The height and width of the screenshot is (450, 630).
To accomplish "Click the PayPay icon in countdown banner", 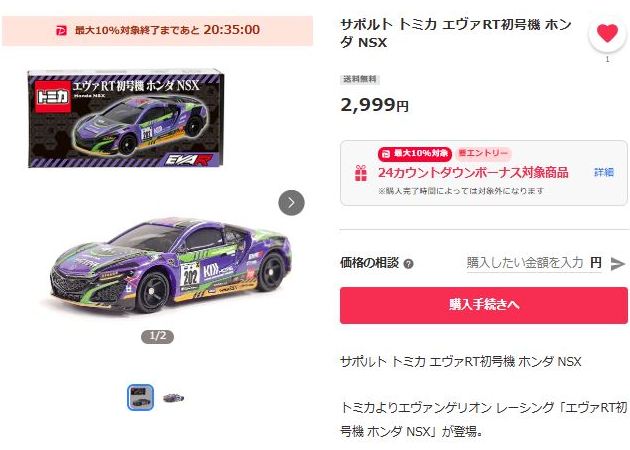I will click(61, 30).
